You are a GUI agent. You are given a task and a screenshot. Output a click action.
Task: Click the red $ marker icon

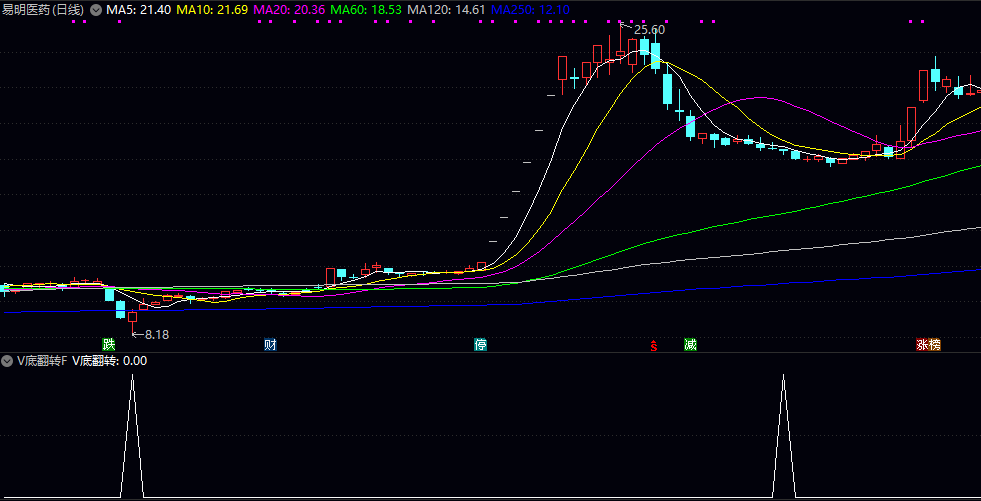coord(654,346)
